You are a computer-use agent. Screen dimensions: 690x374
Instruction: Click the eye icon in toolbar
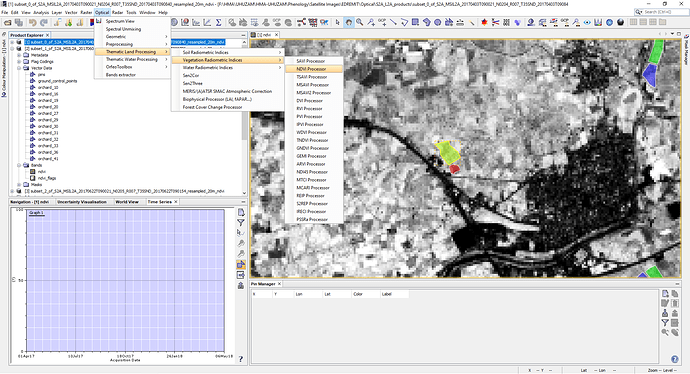point(587,22)
